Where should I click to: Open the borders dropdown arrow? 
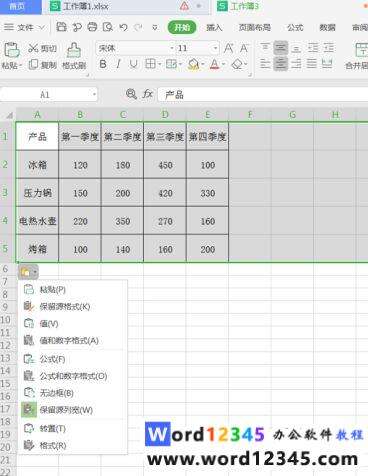click(x=159, y=64)
